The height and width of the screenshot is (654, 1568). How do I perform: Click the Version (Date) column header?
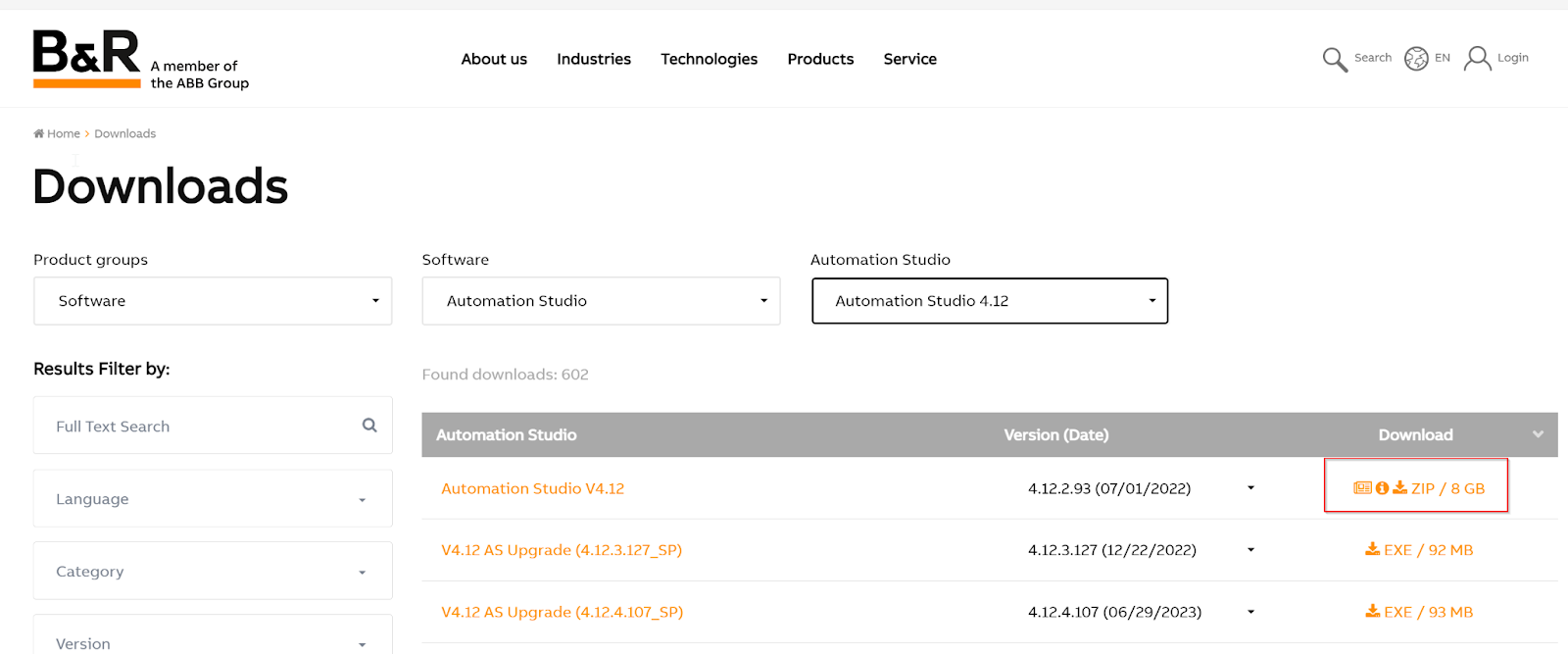[1055, 434]
